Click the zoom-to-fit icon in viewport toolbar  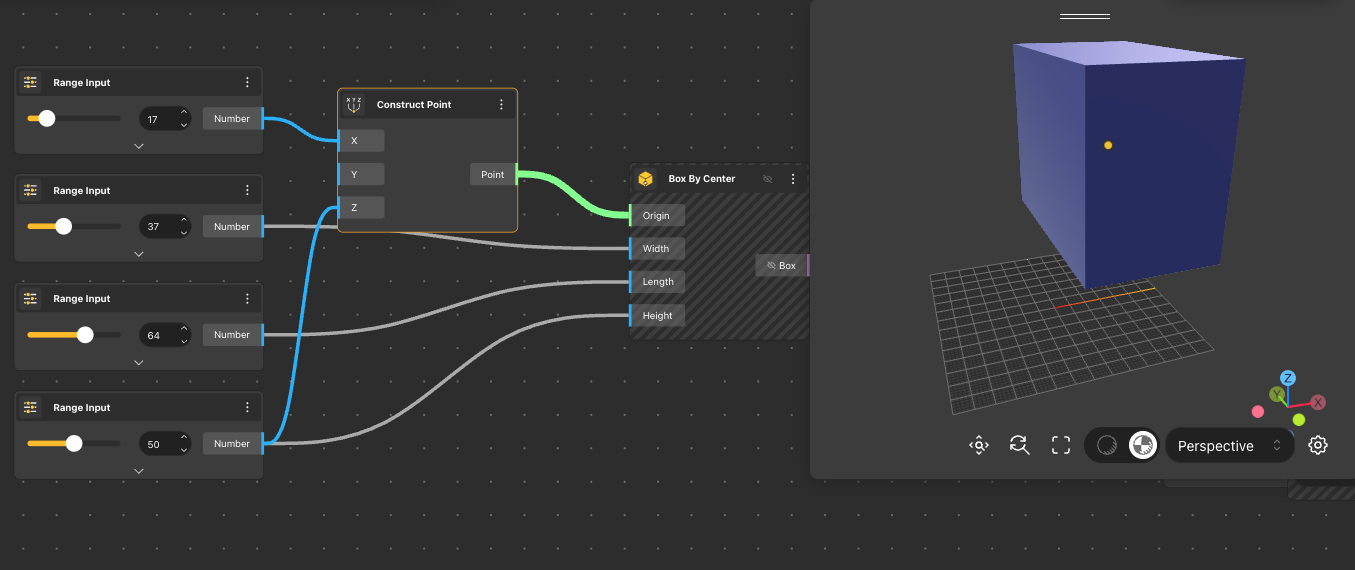coord(979,445)
